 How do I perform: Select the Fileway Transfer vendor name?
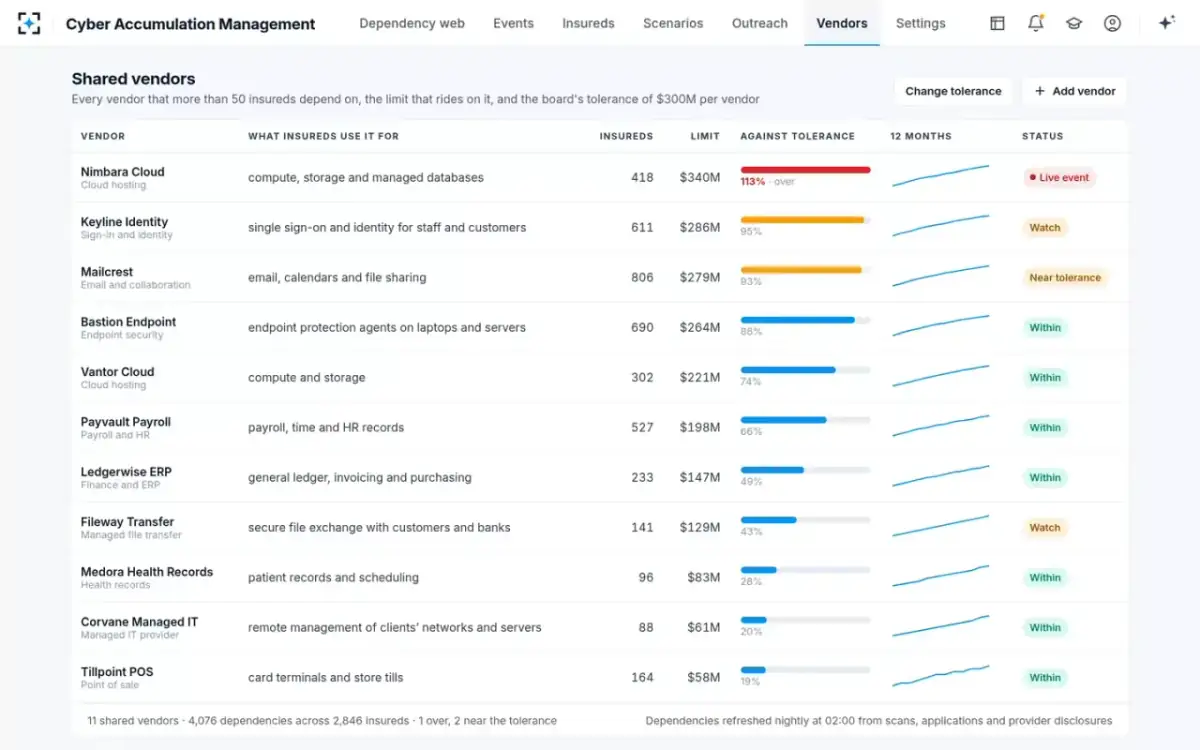pyautogui.click(x=127, y=522)
